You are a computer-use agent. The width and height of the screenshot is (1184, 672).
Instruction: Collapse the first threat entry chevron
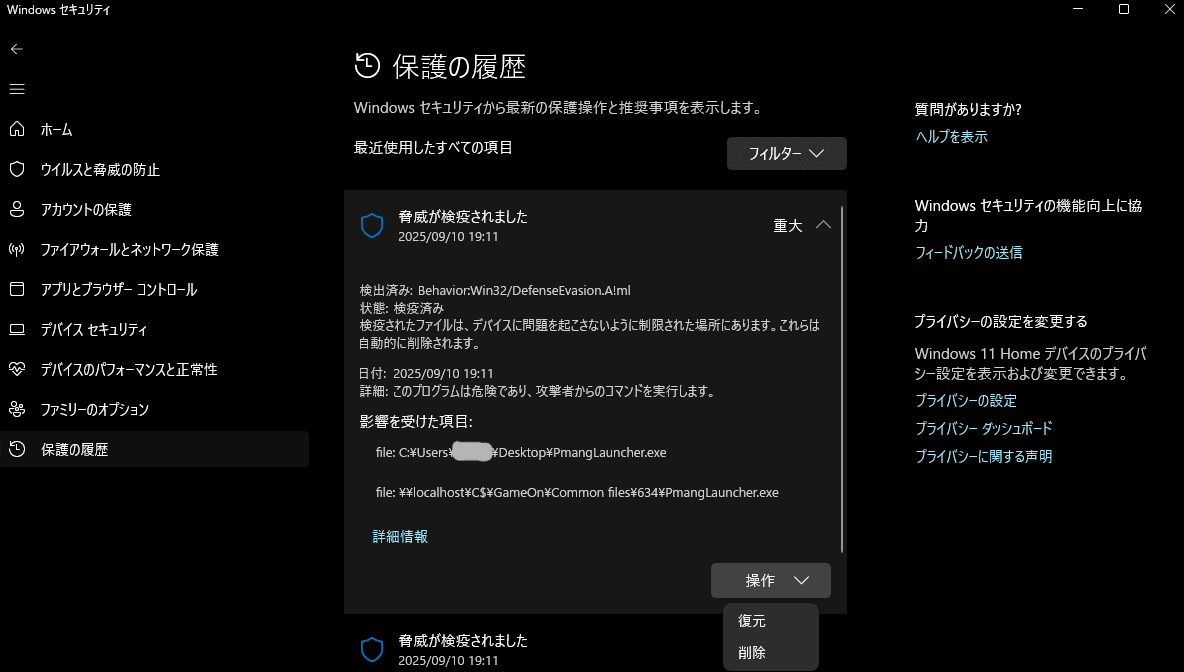tap(823, 225)
